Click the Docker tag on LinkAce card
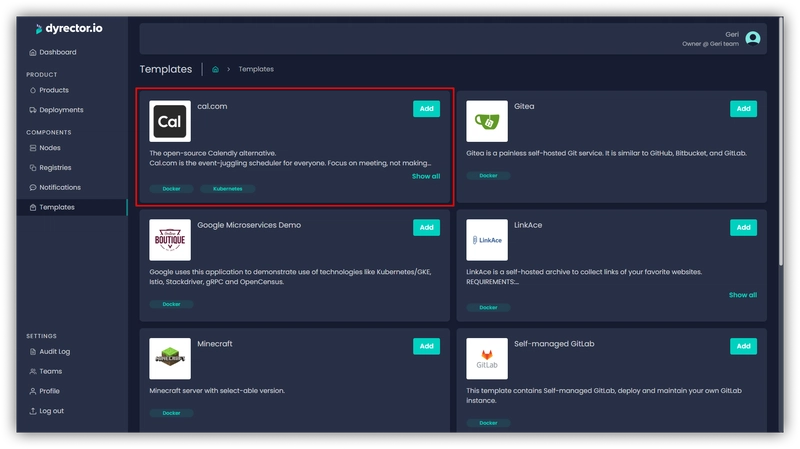The width and height of the screenshot is (800, 449). click(x=488, y=308)
